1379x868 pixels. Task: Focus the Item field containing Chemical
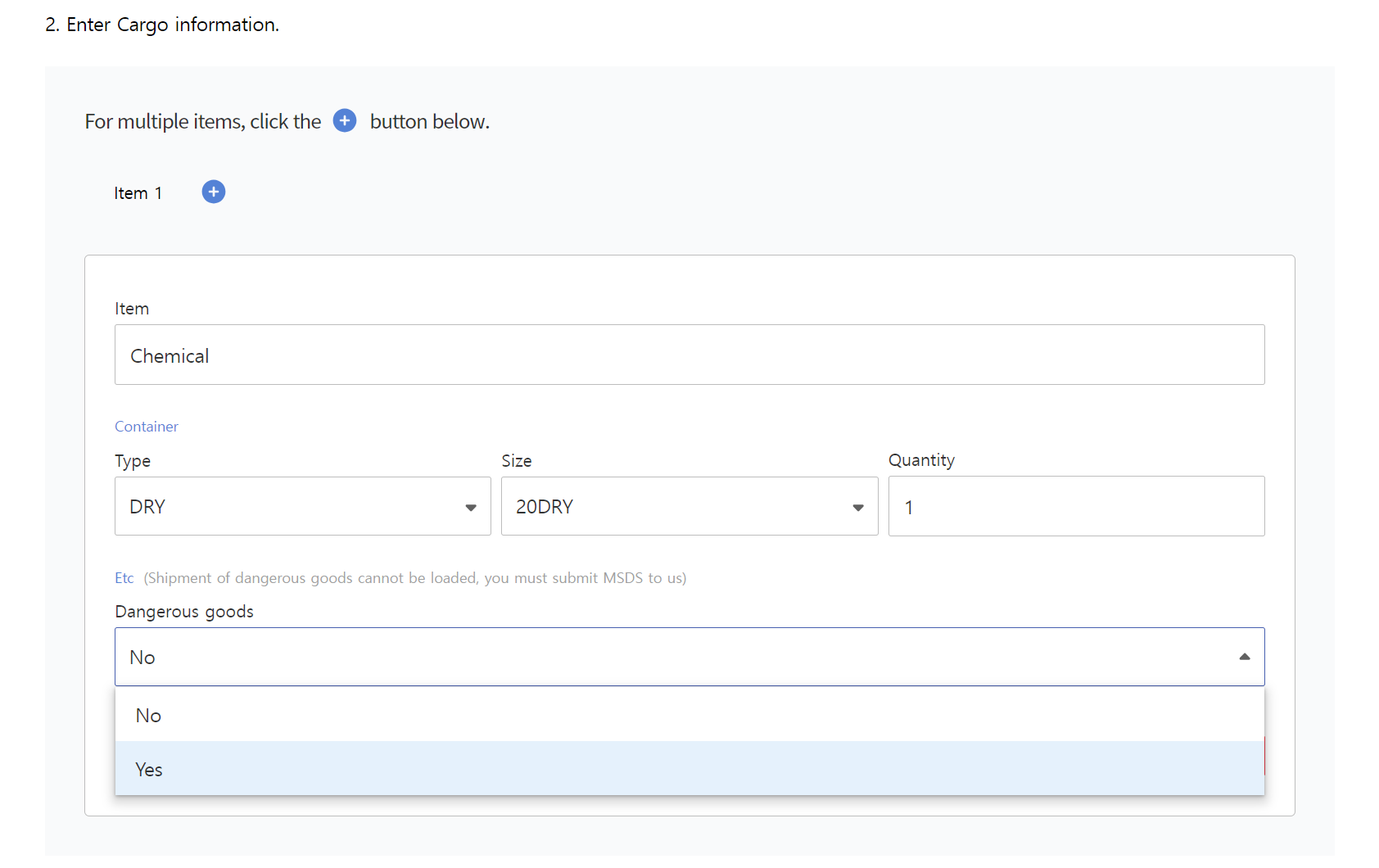(x=689, y=355)
